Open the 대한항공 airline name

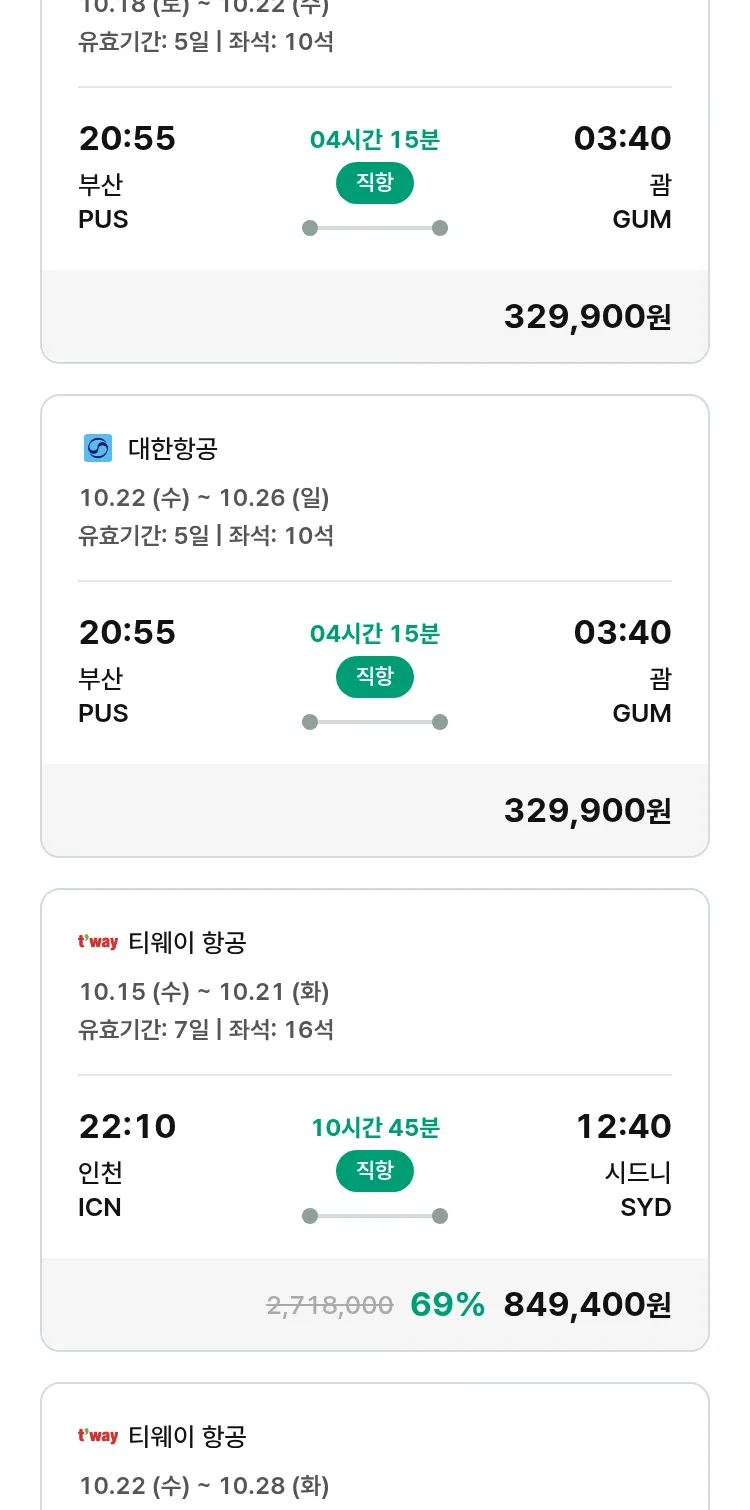173,449
